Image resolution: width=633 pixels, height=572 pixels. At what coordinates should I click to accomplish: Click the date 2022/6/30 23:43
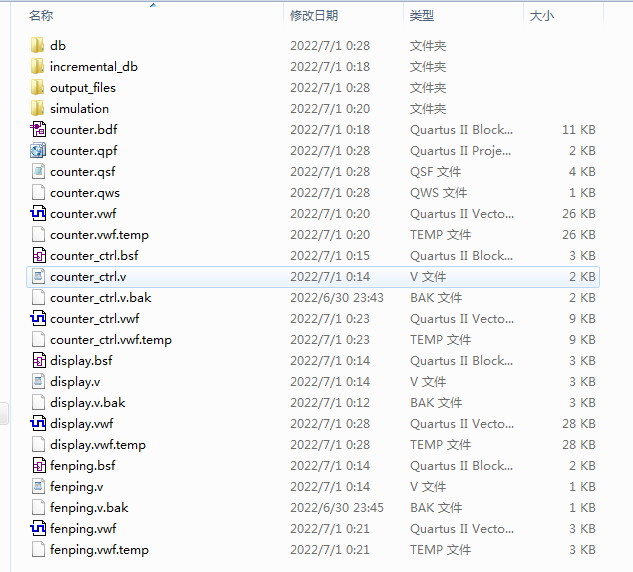pyautogui.click(x=337, y=298)
